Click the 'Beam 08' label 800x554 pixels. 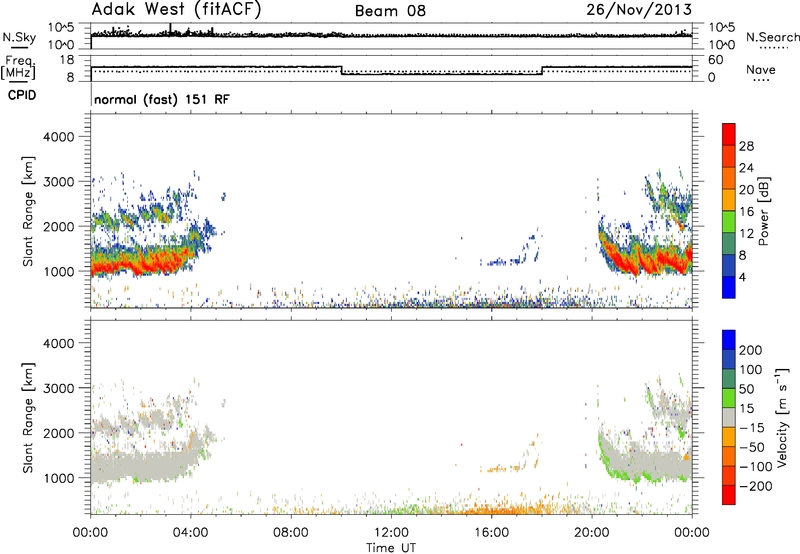click(x=390, y=11)
